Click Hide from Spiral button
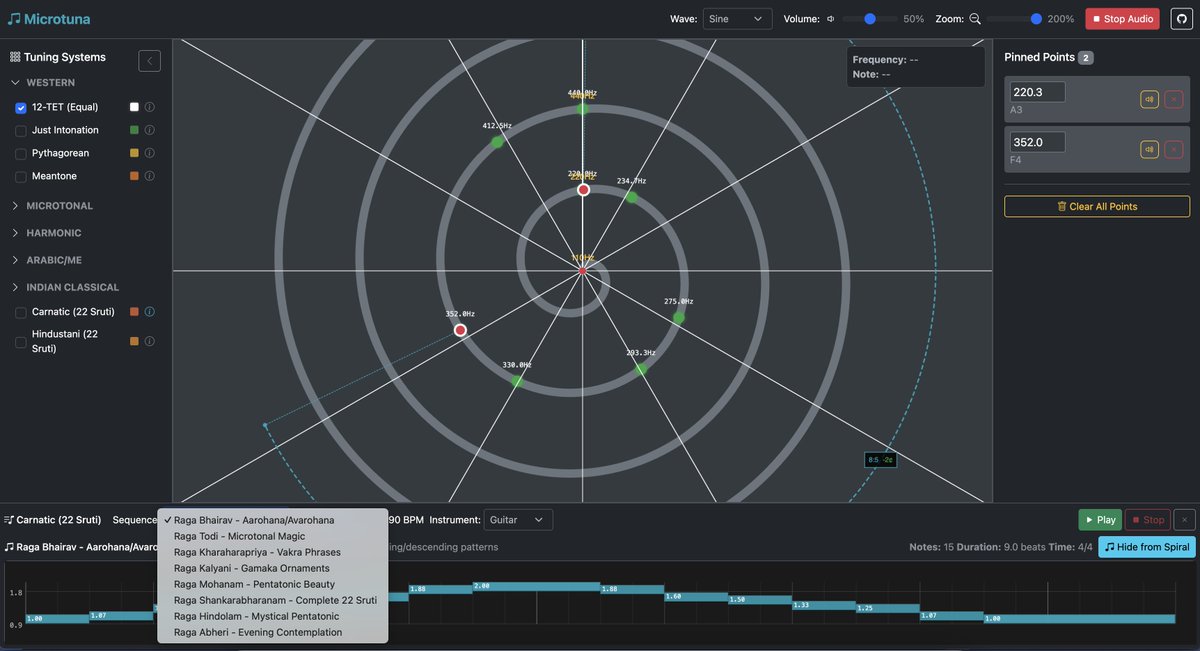Screen dimensions: 1200x651 (1147, 547)
